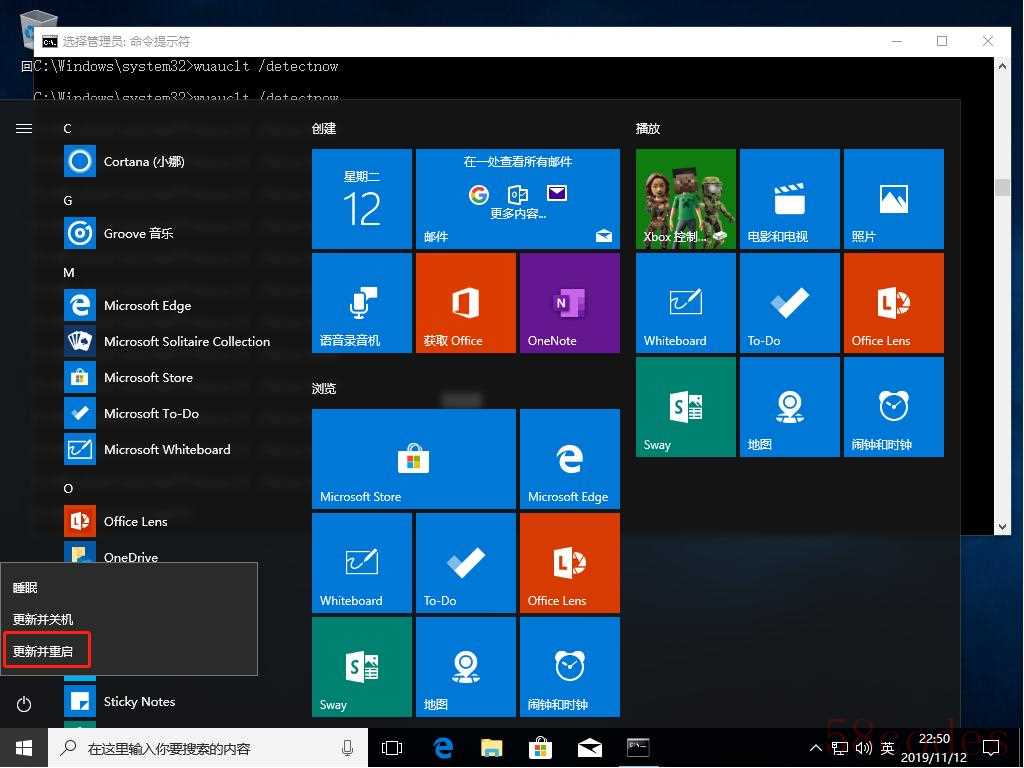Viewport: 1024px width, 768px height.
Task: Click the 播放 tile group header
Action: click(648, 129)
